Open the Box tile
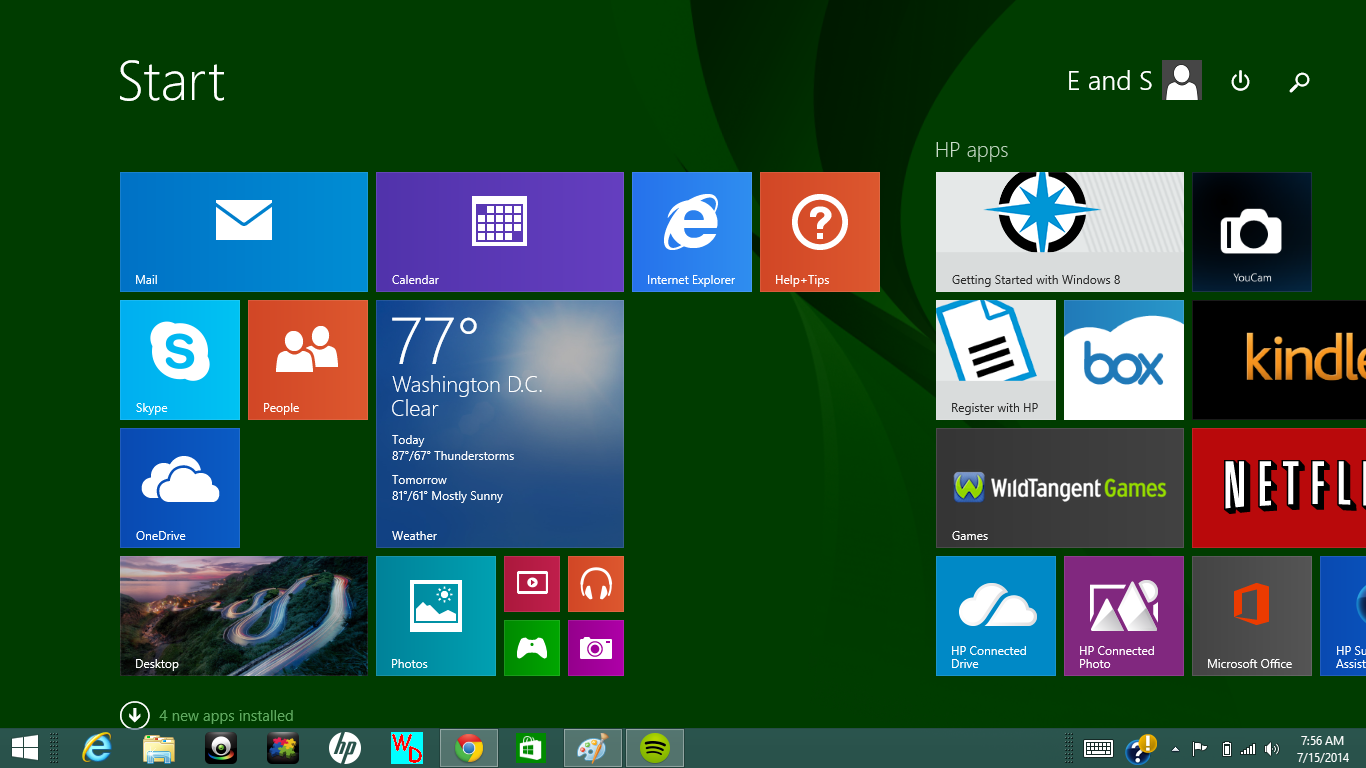 (1124, 360)
